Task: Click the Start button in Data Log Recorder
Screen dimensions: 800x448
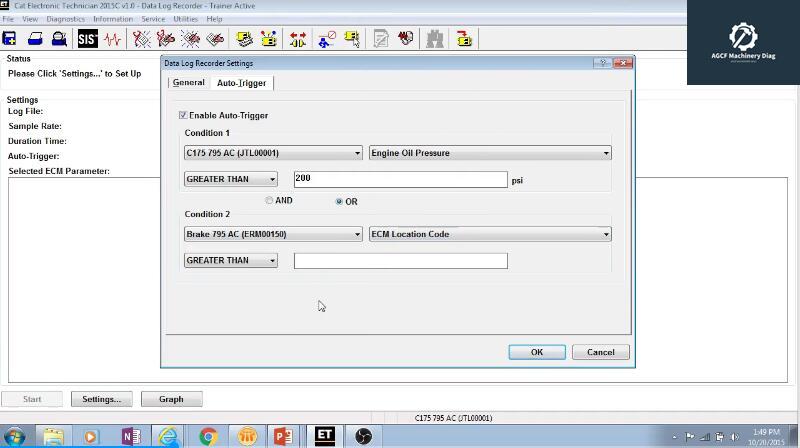Action: pyautogui.click(x=32, y=399)
